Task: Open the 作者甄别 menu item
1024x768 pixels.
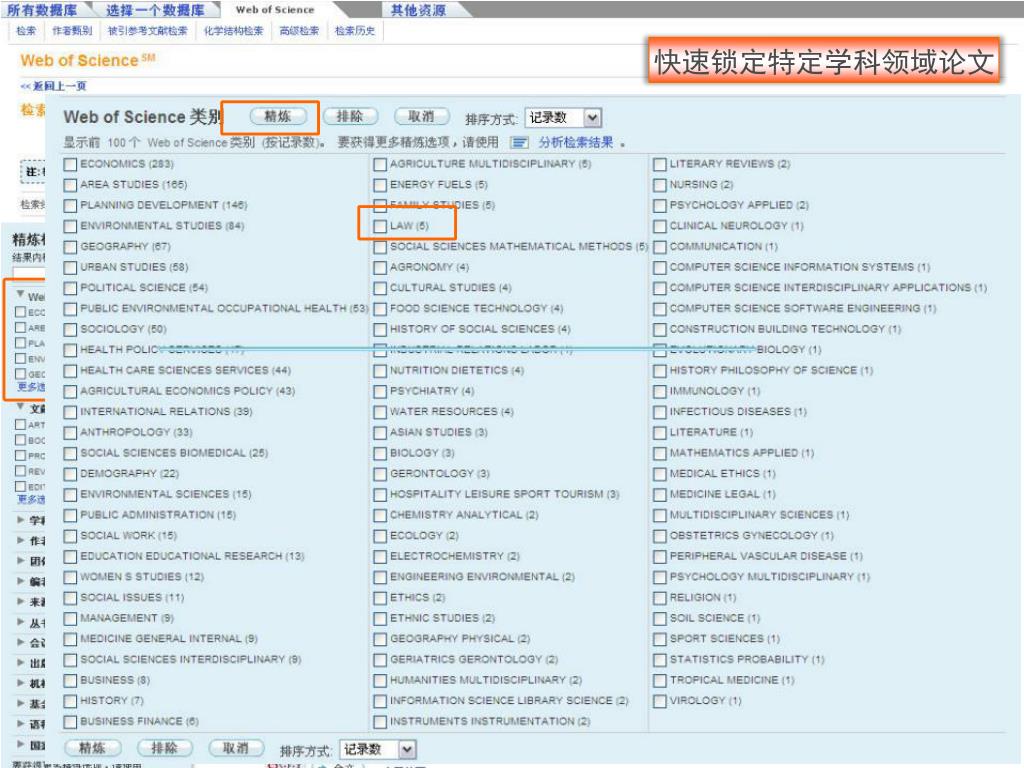Action: (72, 31)
